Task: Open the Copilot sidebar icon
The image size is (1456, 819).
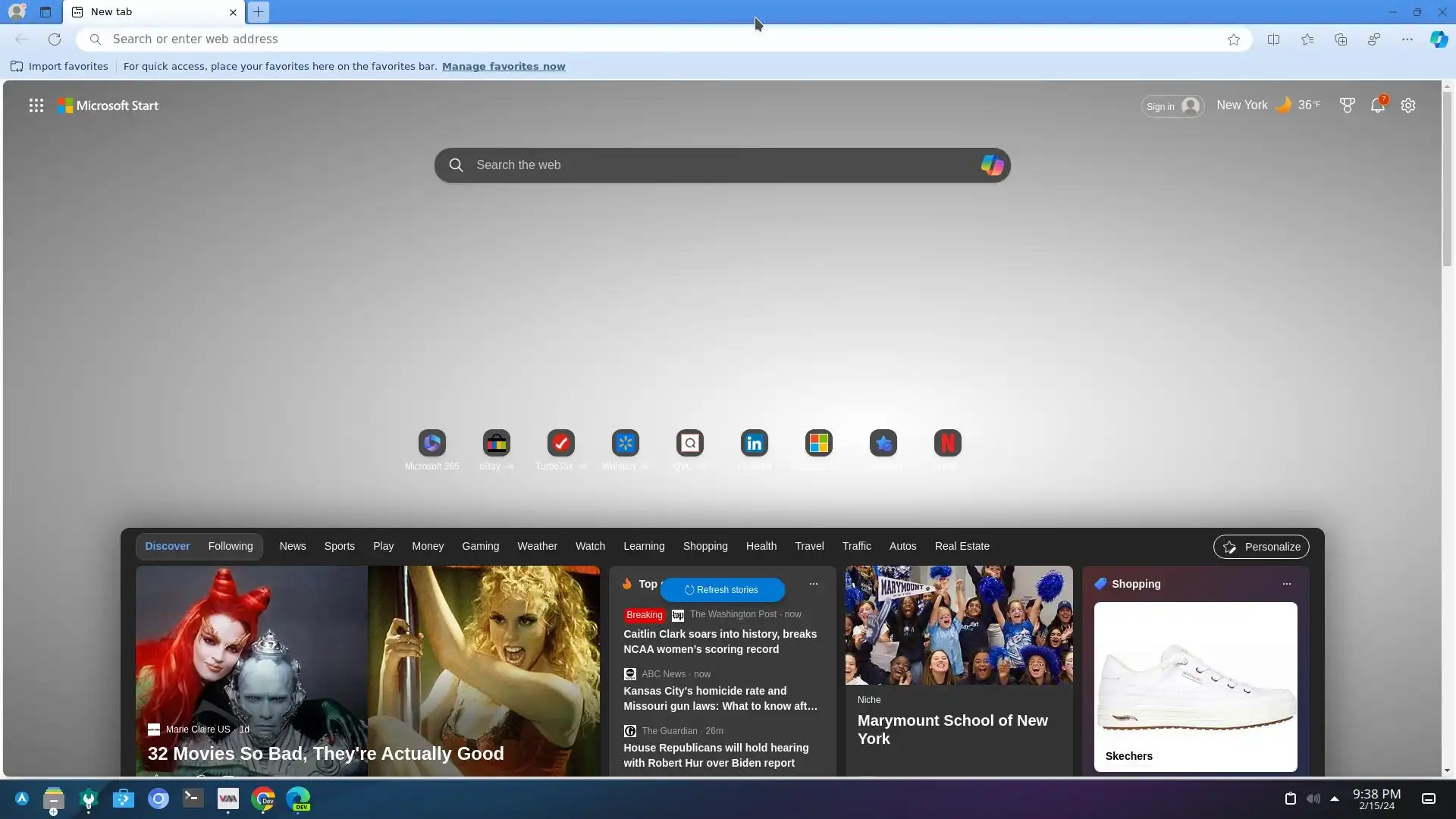Action: click(x=1439, y=39)
